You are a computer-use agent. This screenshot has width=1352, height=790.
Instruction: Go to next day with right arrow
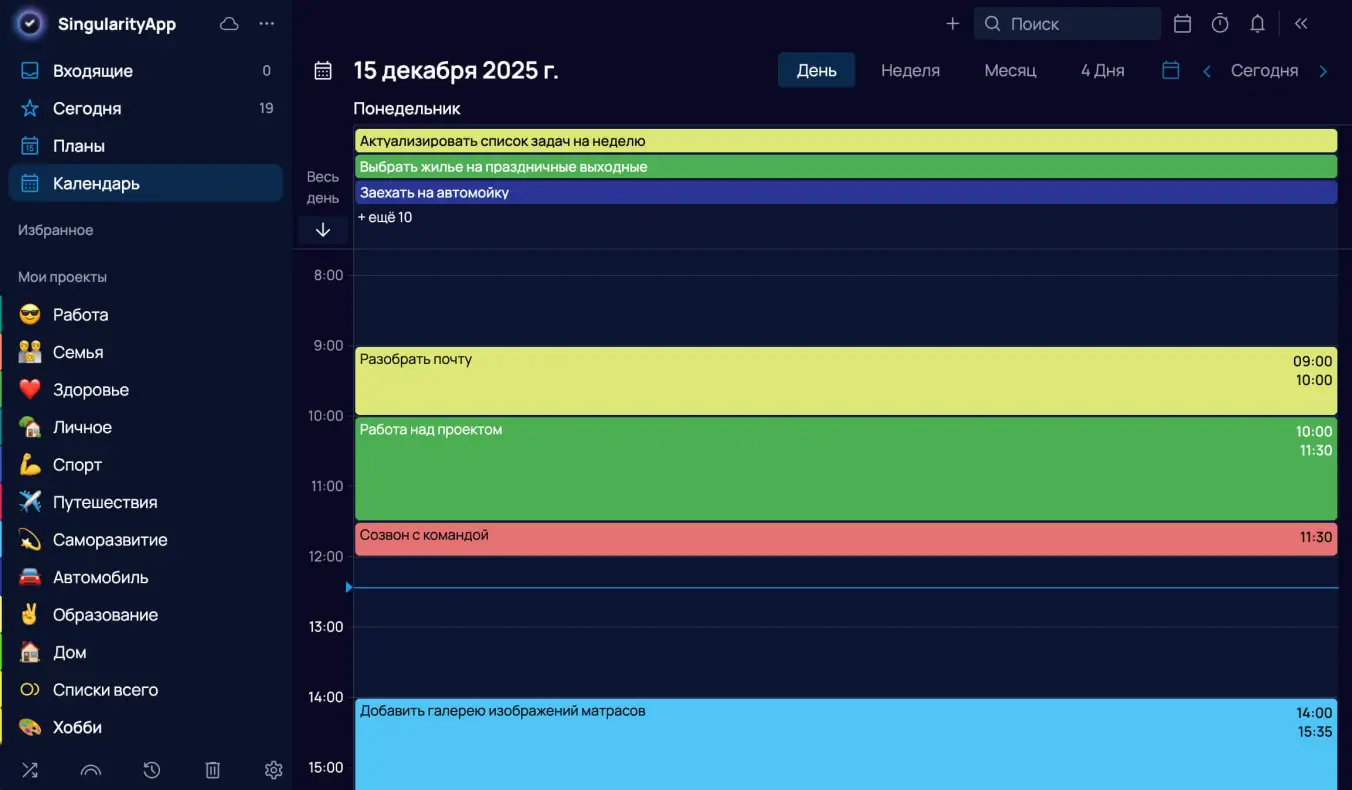[x=1323, y=71]
